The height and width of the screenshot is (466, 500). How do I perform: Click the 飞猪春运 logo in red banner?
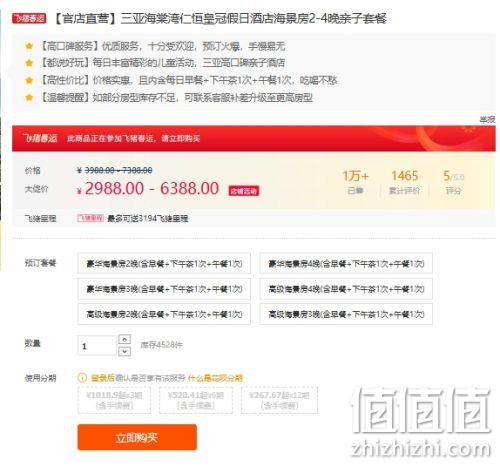pyautogui.click(x=40, y=138)
